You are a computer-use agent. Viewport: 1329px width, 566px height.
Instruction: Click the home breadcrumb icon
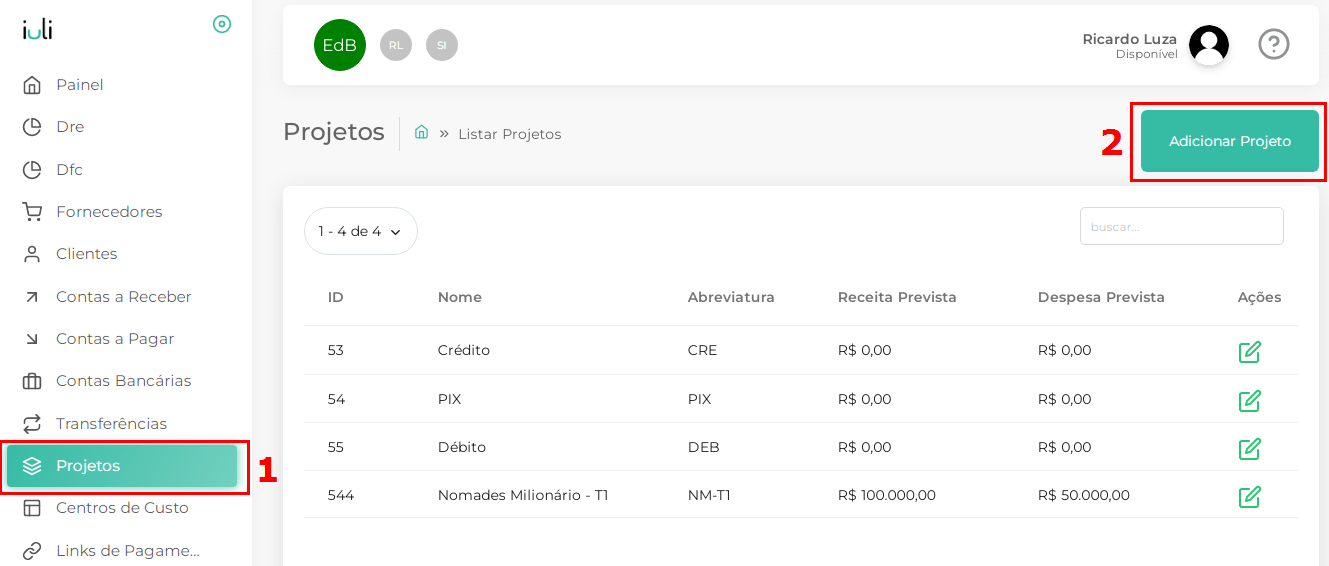click(421, 132)
